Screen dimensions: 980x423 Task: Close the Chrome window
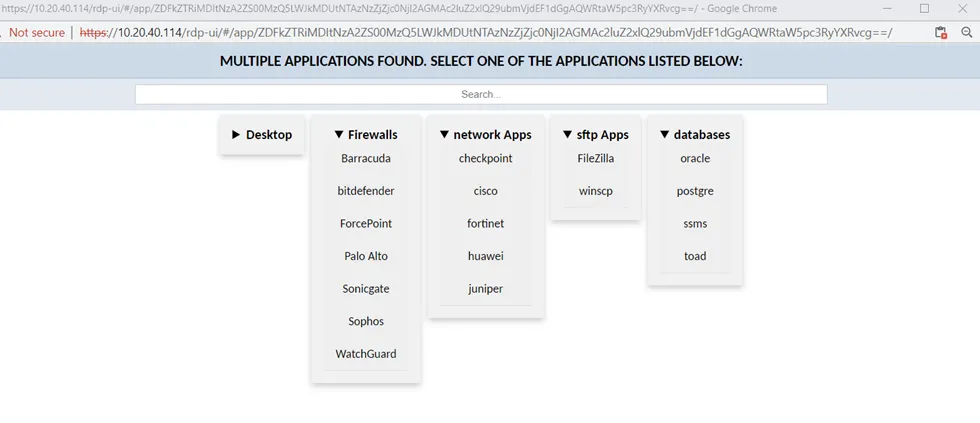click(x=962, y=8)
